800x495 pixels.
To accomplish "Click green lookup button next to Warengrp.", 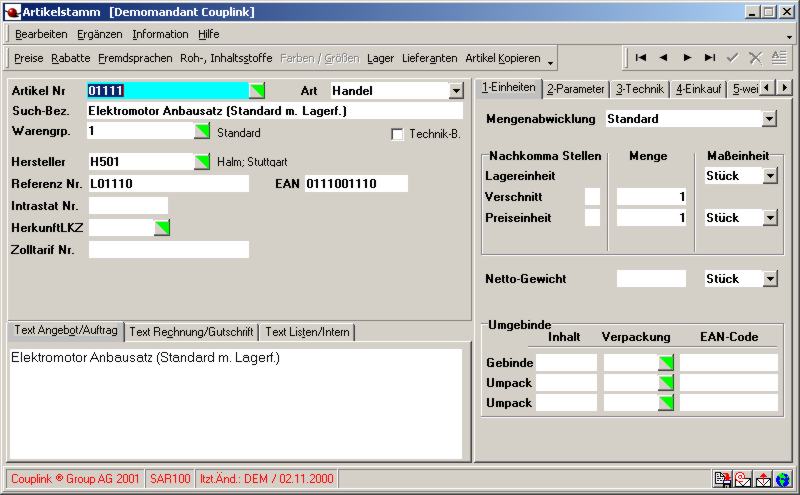I will click(x=202, y=131).
